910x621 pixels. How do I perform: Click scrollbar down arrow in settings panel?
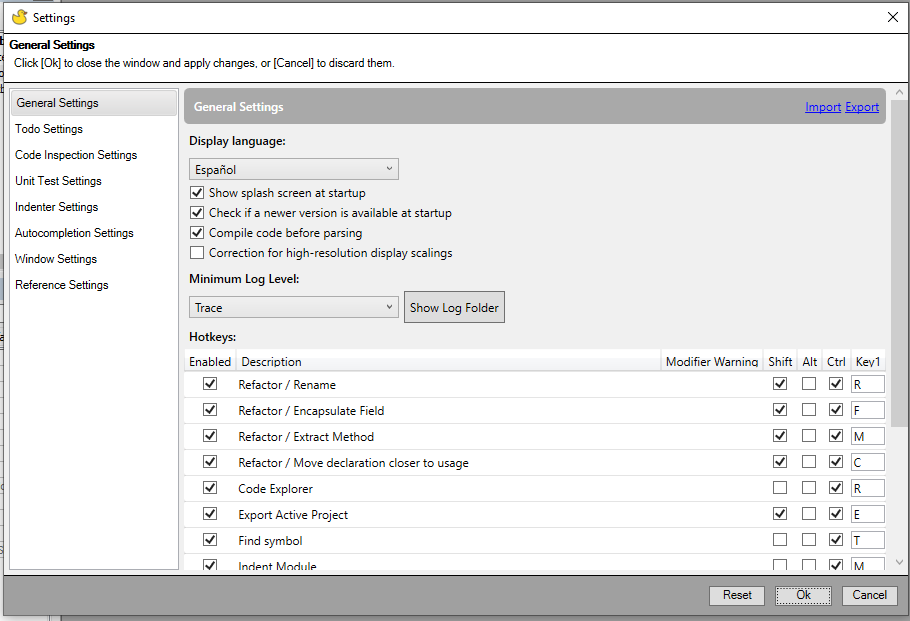tap(900, 562)
